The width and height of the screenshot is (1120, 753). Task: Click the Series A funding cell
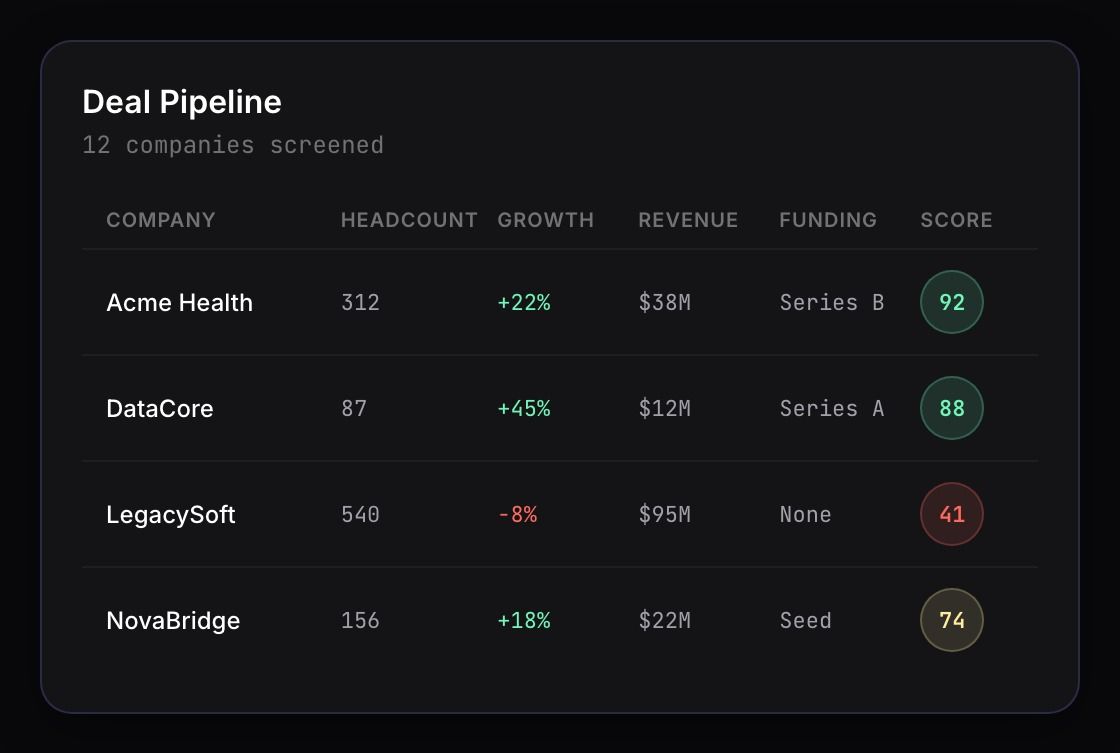831,408
